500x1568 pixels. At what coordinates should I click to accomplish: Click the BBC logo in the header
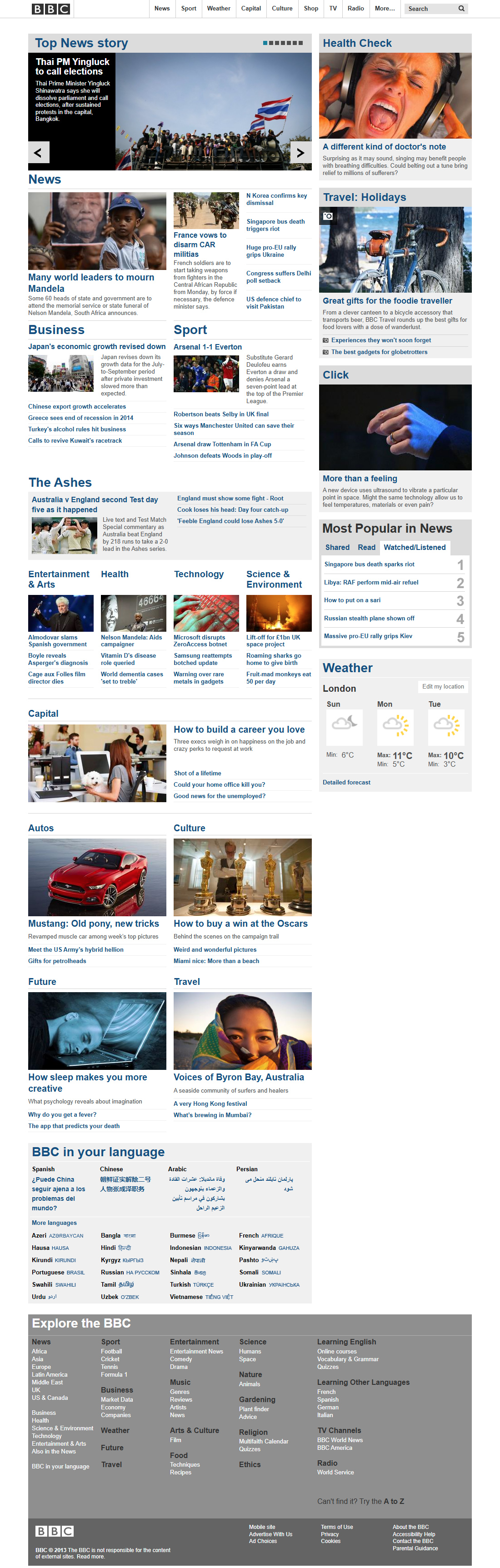[50, 9]
